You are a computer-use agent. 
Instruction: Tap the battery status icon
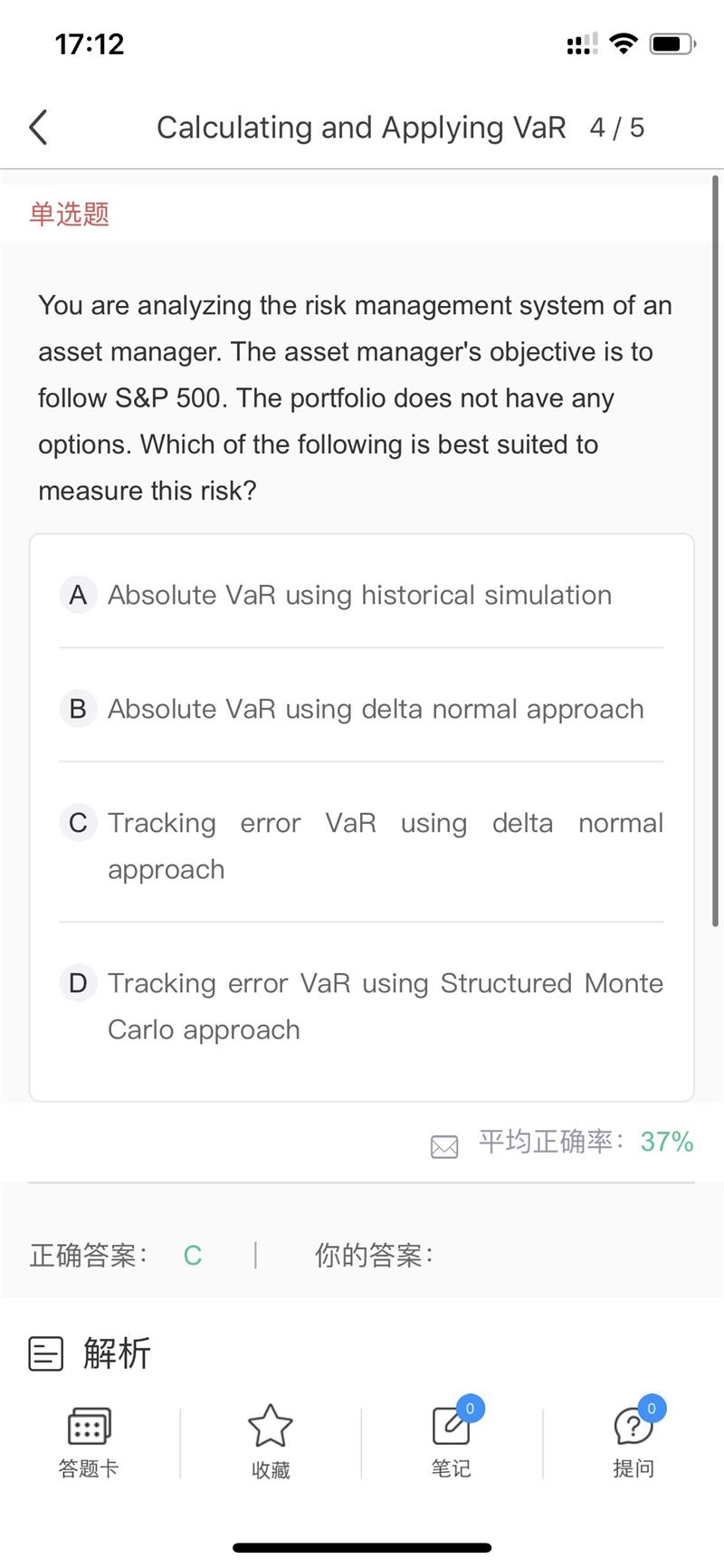[673, 43]
